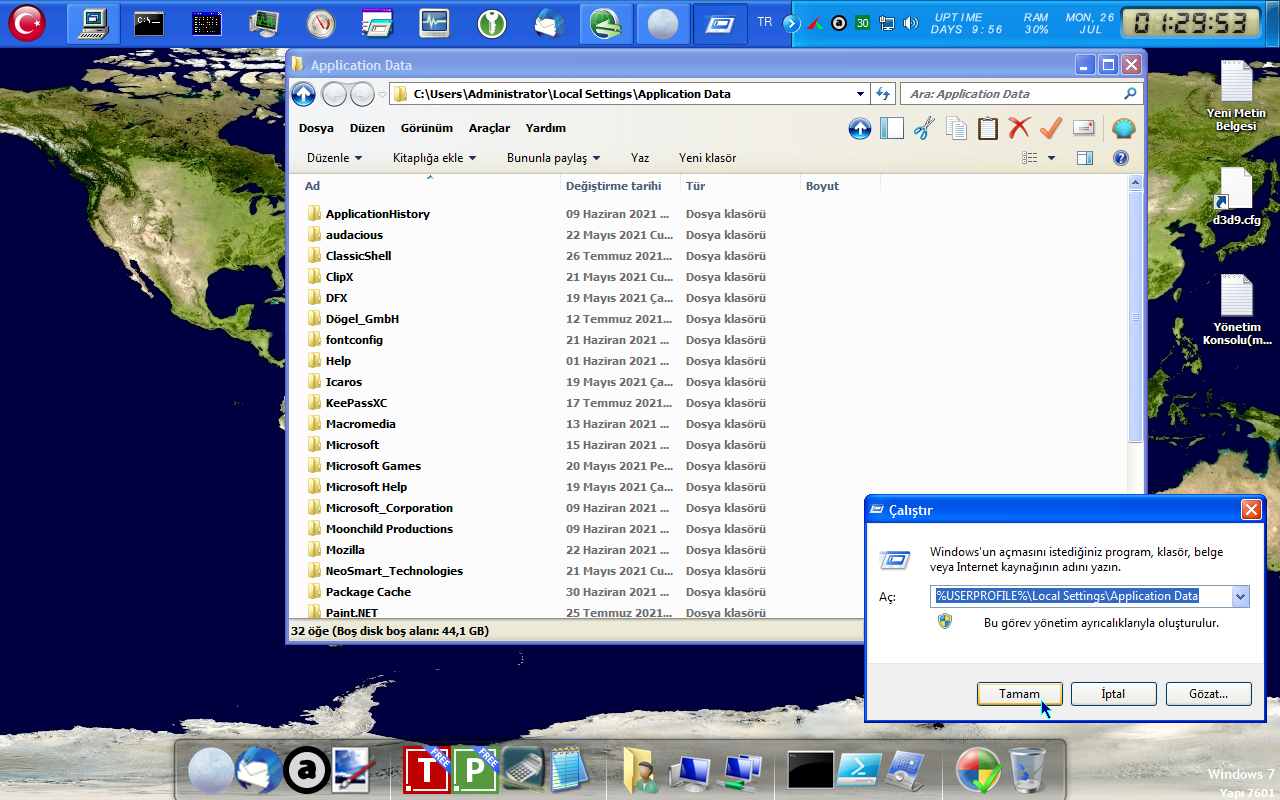Image resolution: width=1280 pixels, height=800 pixels.
Task: Select Yeni Metin Belgesi desktop file
Action: click(x=1236, y=96)
